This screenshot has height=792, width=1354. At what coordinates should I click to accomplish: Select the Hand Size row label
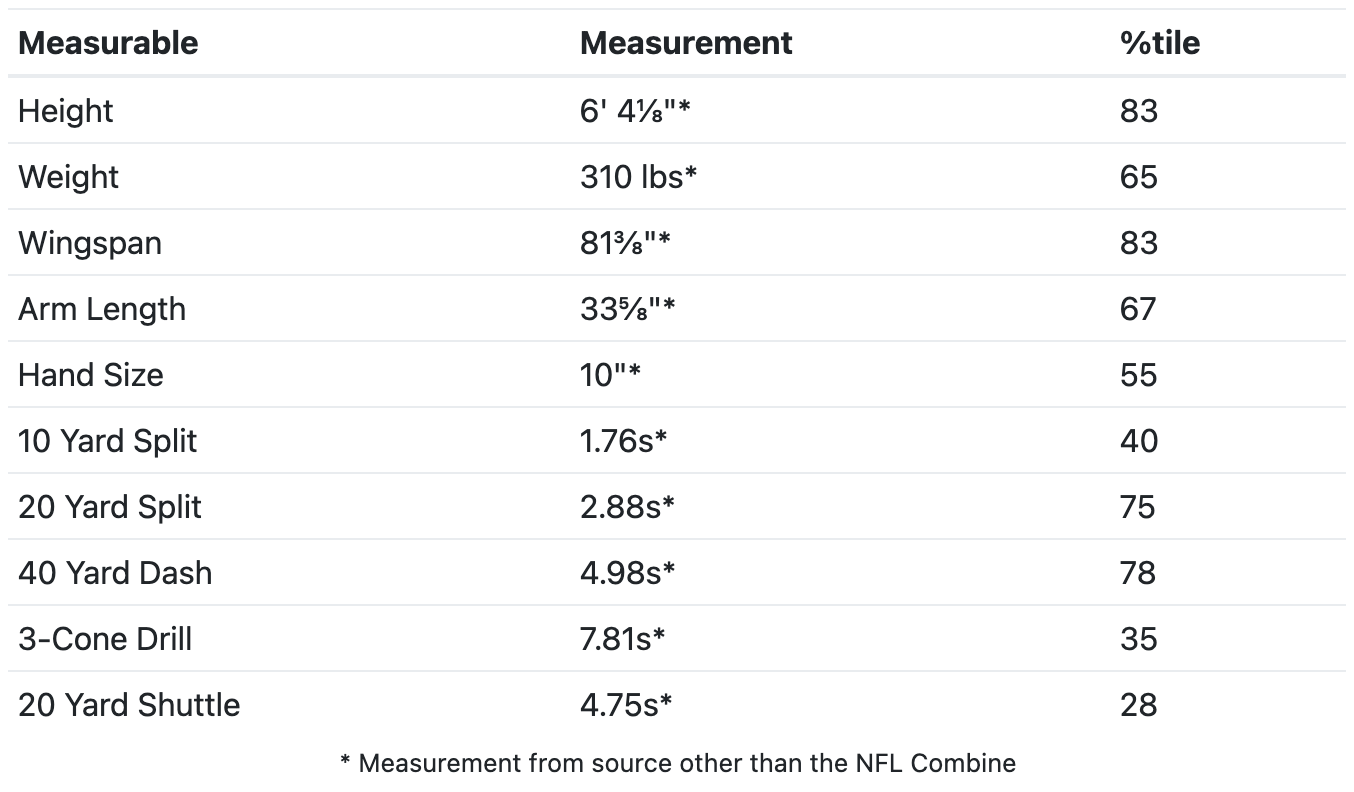pos(91,374)
